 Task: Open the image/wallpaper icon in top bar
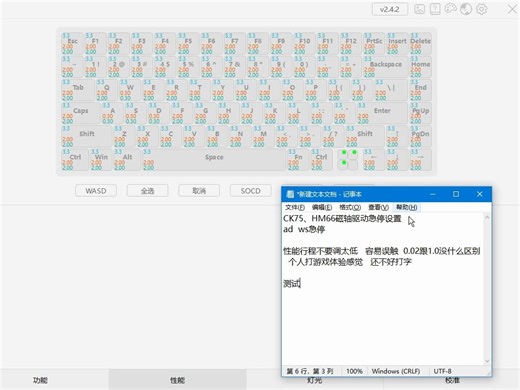[419, 9]
